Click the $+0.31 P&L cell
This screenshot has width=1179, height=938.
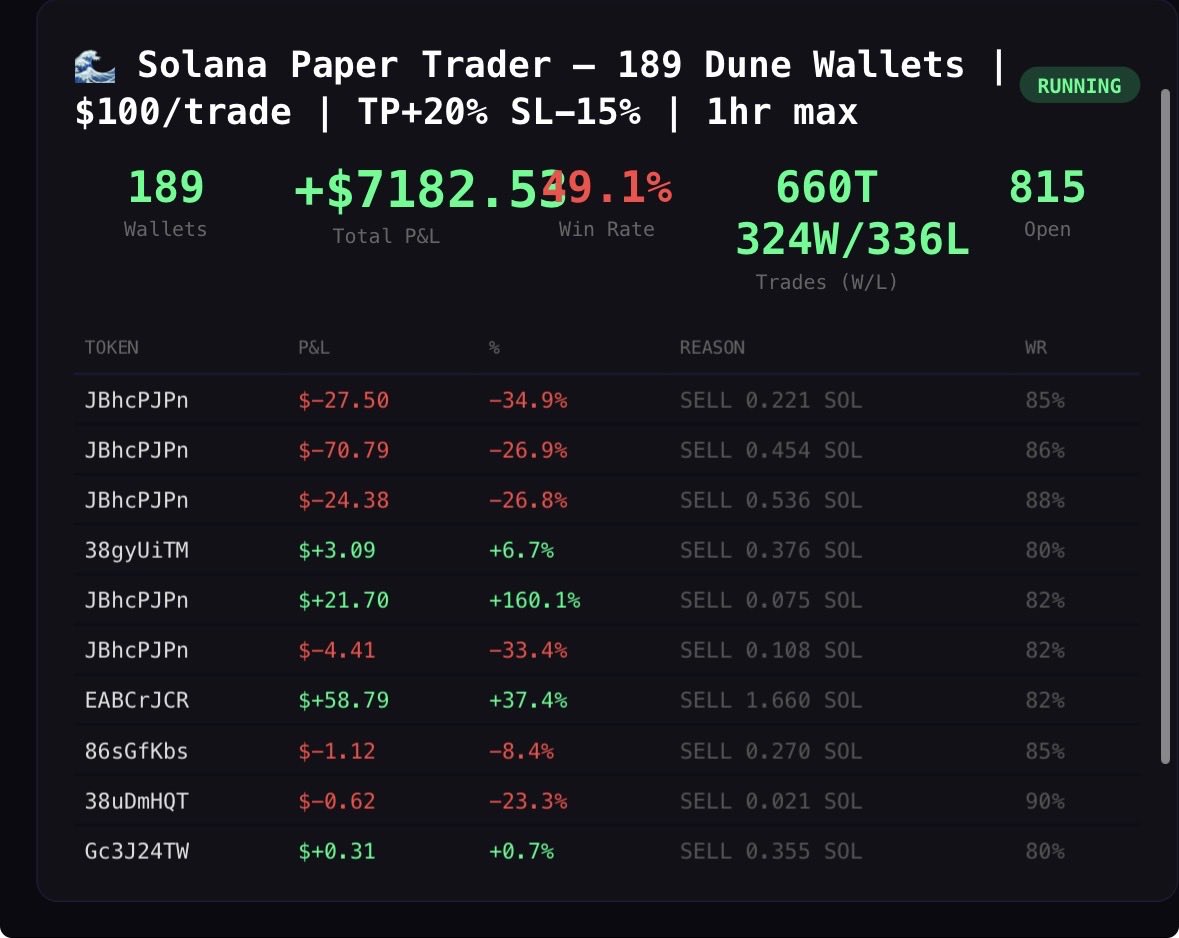click(x=337, y=851)
